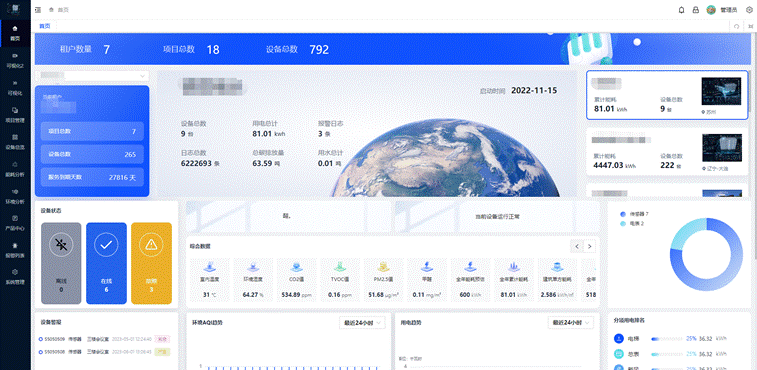Click the 总表 ranking row icon
Viewport: 757px width, 370px height.
tap(619, 354)
